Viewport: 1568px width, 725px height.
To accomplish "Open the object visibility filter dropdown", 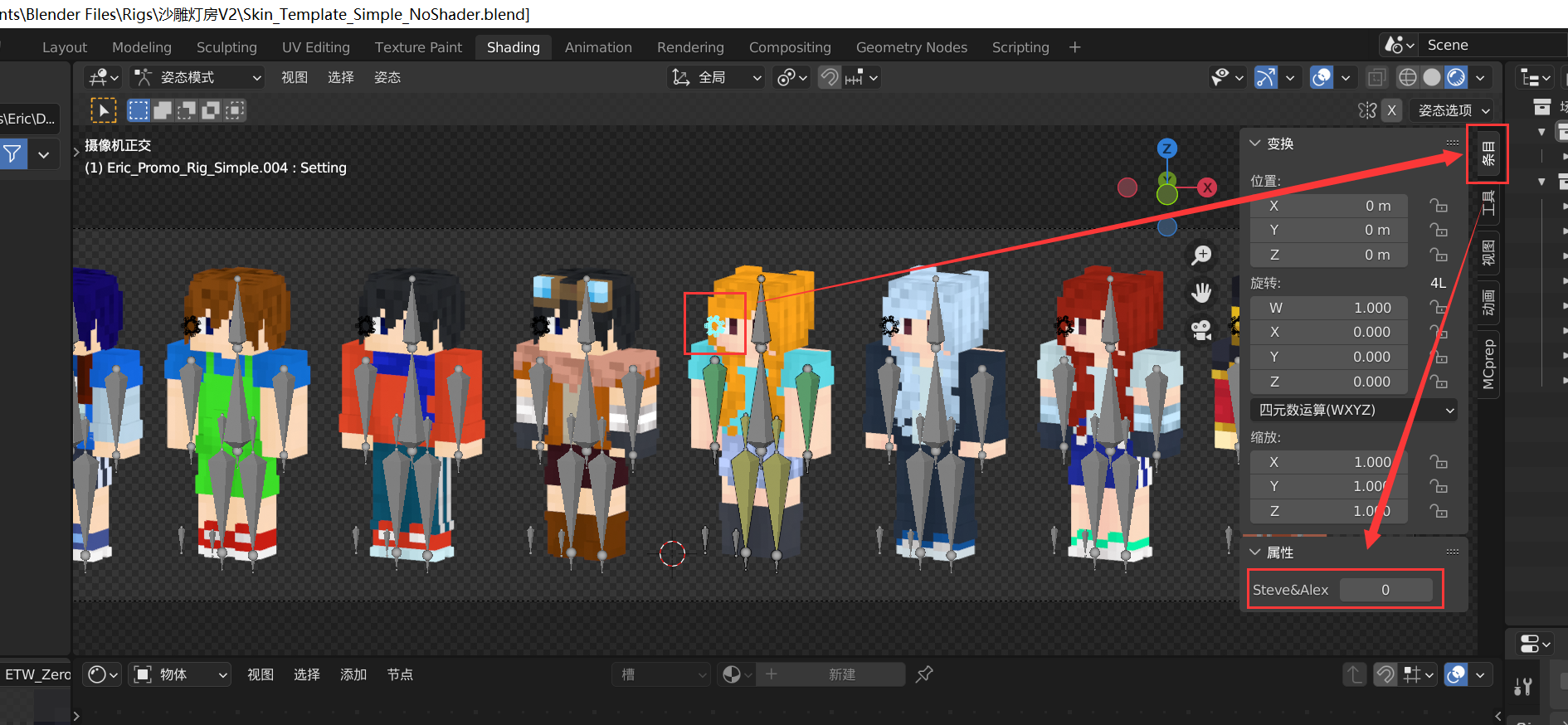I will pyautogui.click(x=1228, y=77).
